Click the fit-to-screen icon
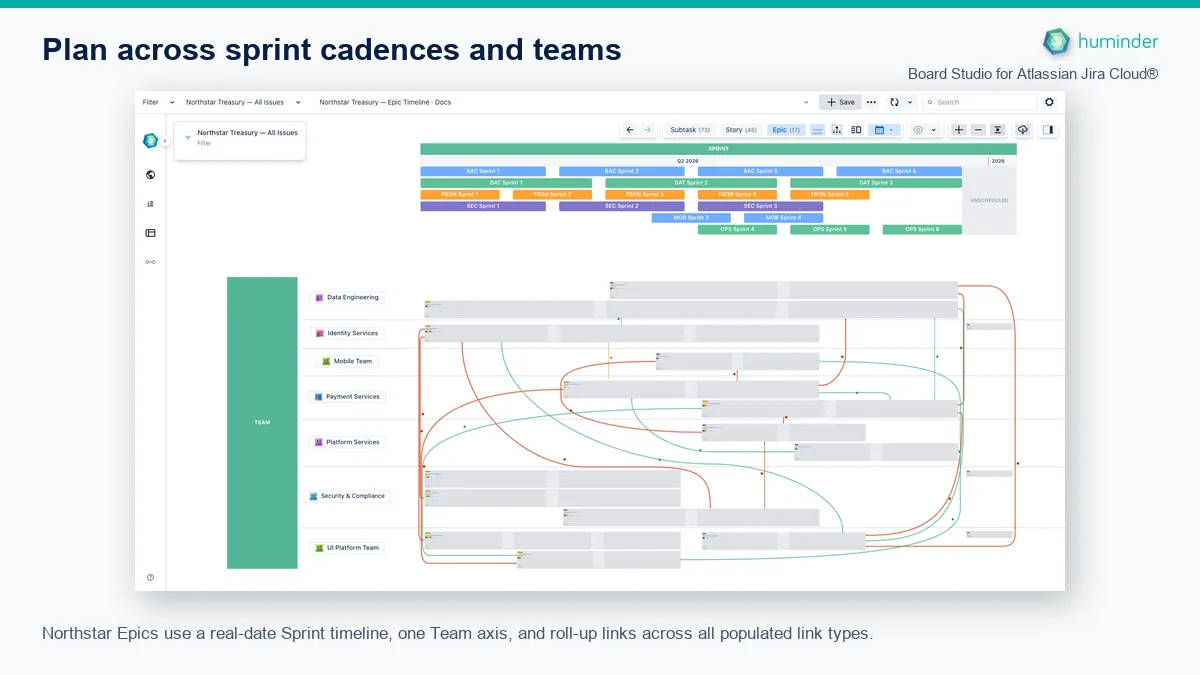The image size is (1200, 675). 998,130
